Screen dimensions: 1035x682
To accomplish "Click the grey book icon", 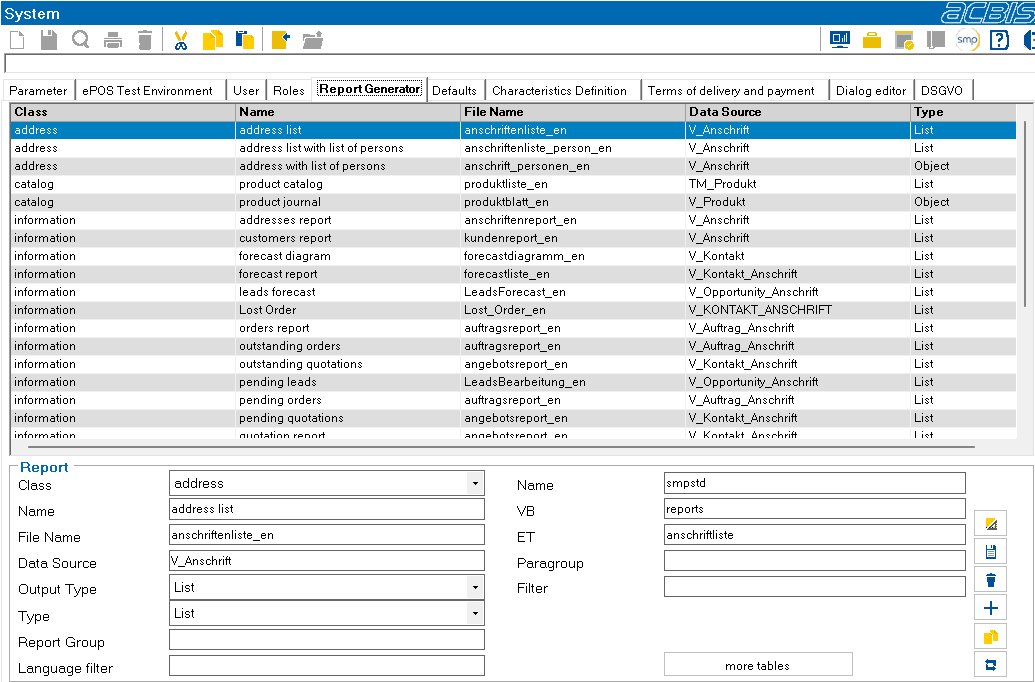I will tap(935, 40).
